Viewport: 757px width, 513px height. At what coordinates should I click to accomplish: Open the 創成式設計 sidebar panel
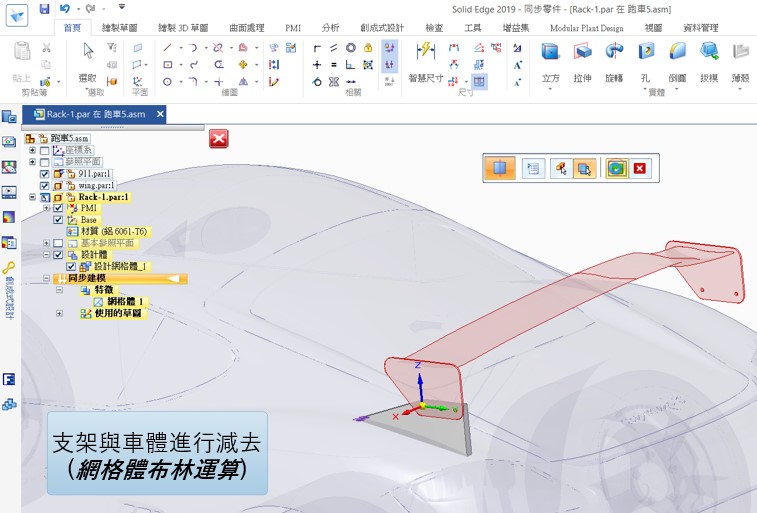[x=9, y=290]
